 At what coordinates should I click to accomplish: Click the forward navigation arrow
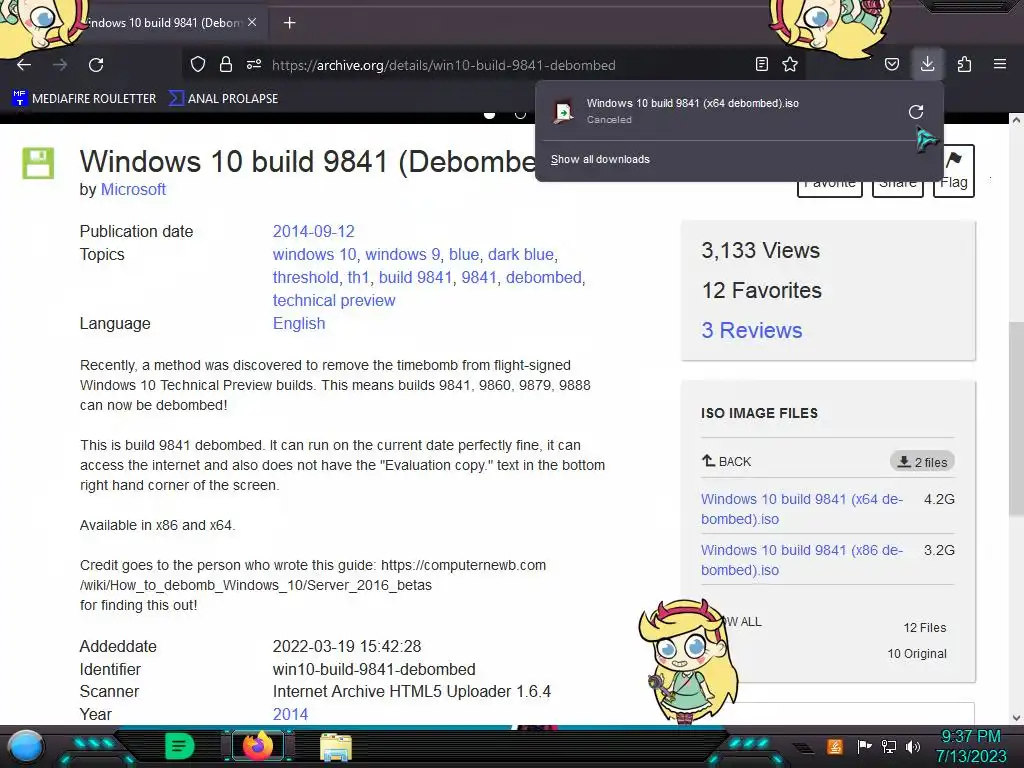(60, 65)
